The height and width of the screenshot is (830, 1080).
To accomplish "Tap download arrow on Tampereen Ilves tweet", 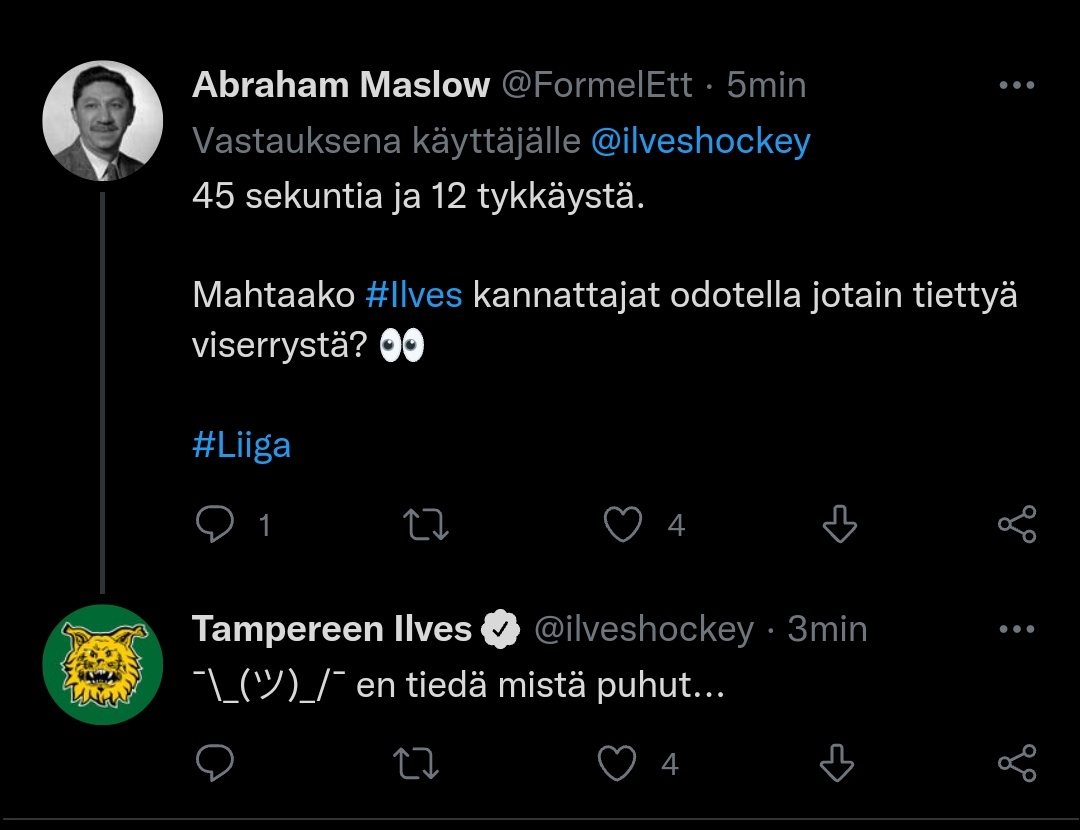I will [836, 764].
